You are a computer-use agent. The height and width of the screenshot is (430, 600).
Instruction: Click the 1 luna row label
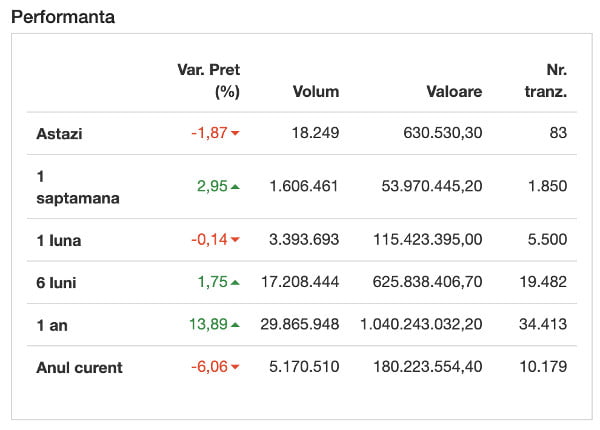tap(61, 240)
